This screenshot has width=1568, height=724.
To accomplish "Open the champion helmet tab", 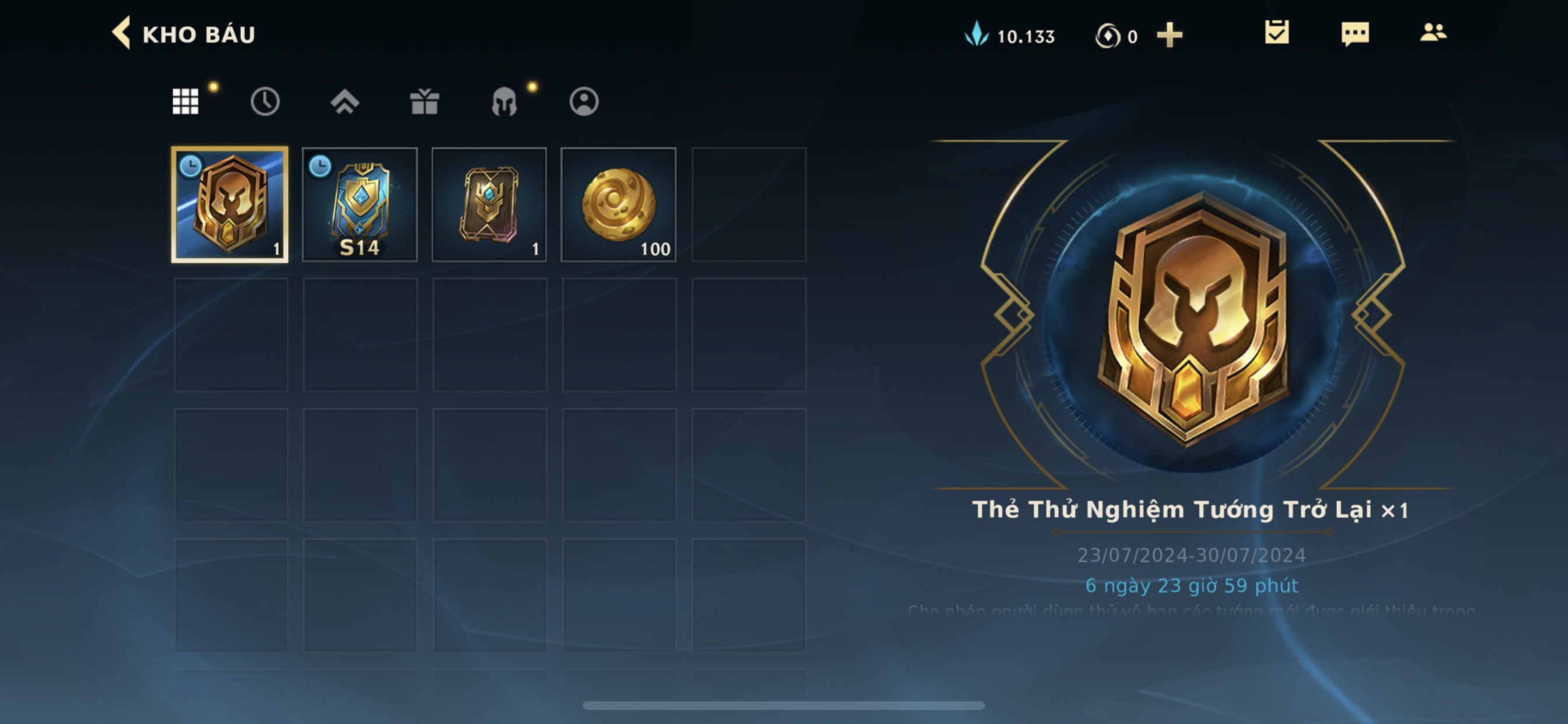I will point(504,101).
